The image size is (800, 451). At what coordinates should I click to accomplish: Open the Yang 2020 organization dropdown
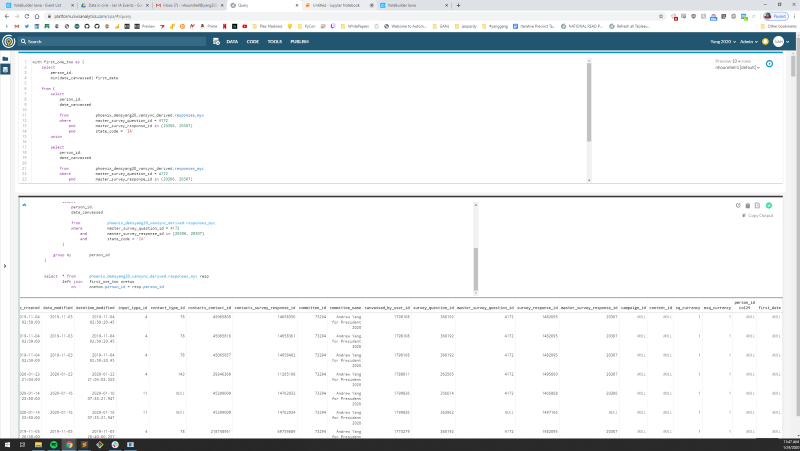tap(718, 41)
